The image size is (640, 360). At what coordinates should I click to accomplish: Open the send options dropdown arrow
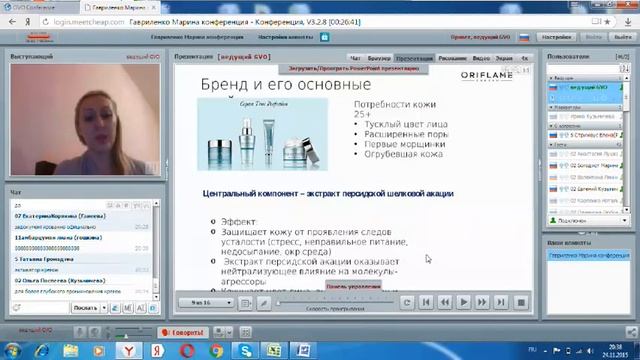click(104, 308)
